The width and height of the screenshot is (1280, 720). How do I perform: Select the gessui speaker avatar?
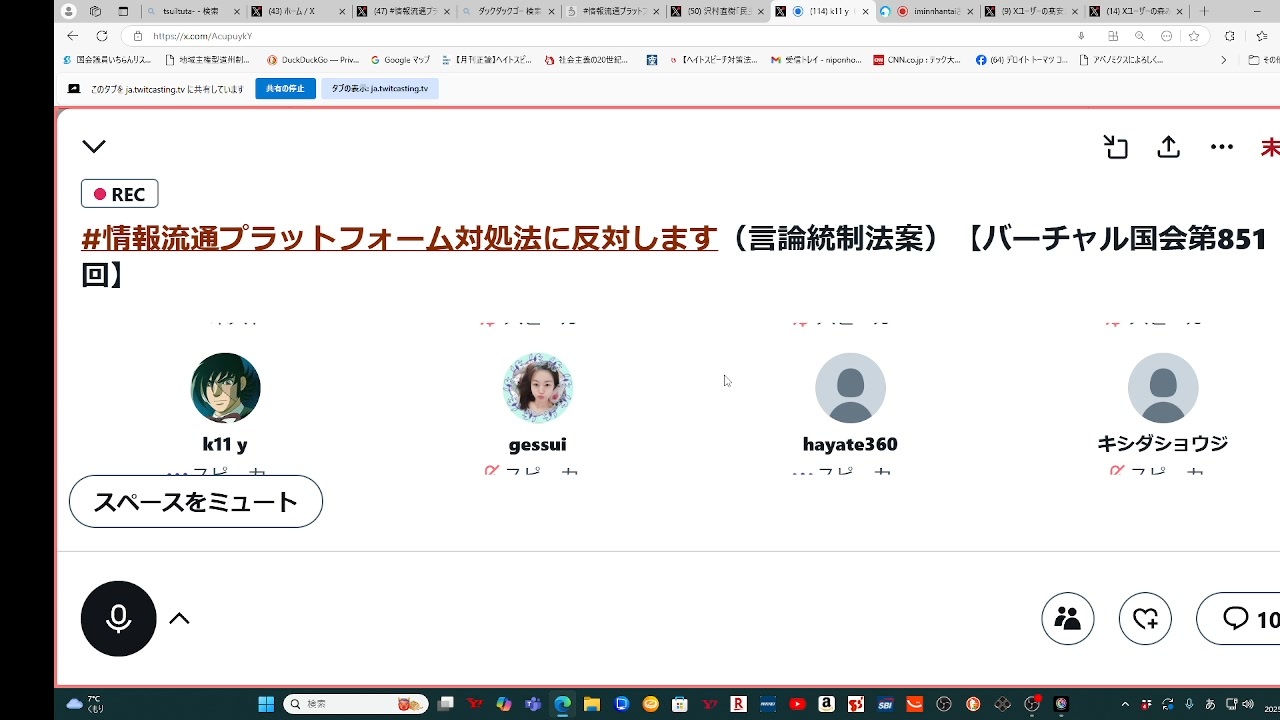coord(537,388)
